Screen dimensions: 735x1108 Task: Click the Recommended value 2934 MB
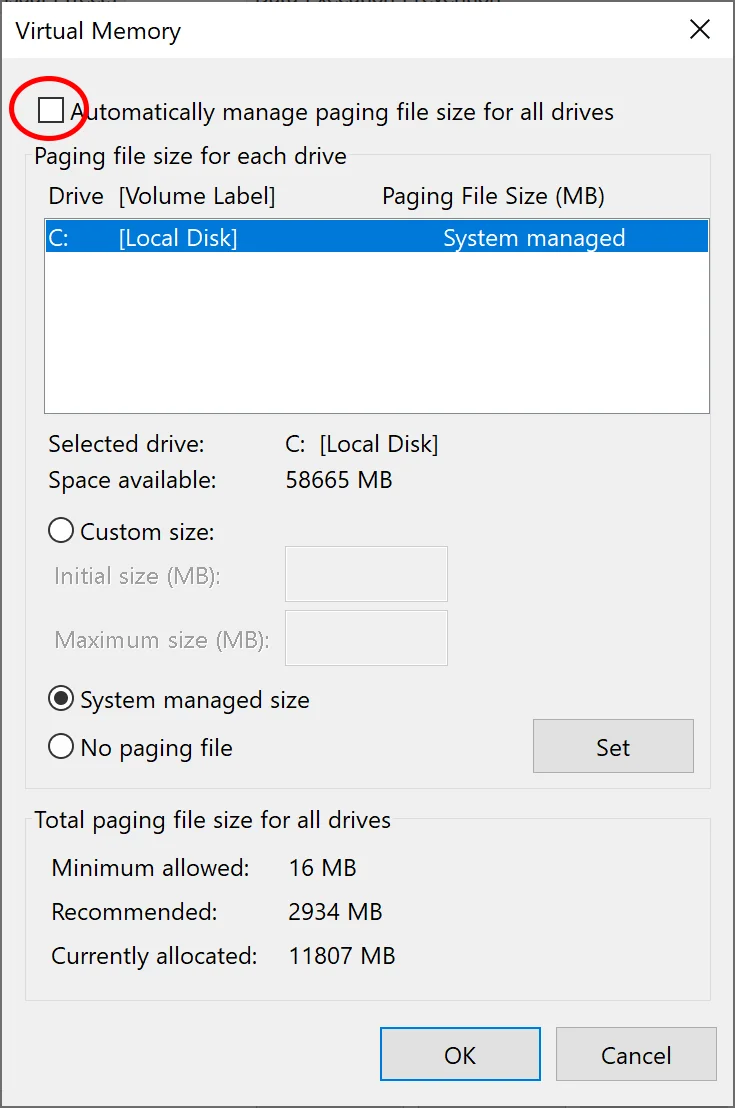tap(335, 912)
